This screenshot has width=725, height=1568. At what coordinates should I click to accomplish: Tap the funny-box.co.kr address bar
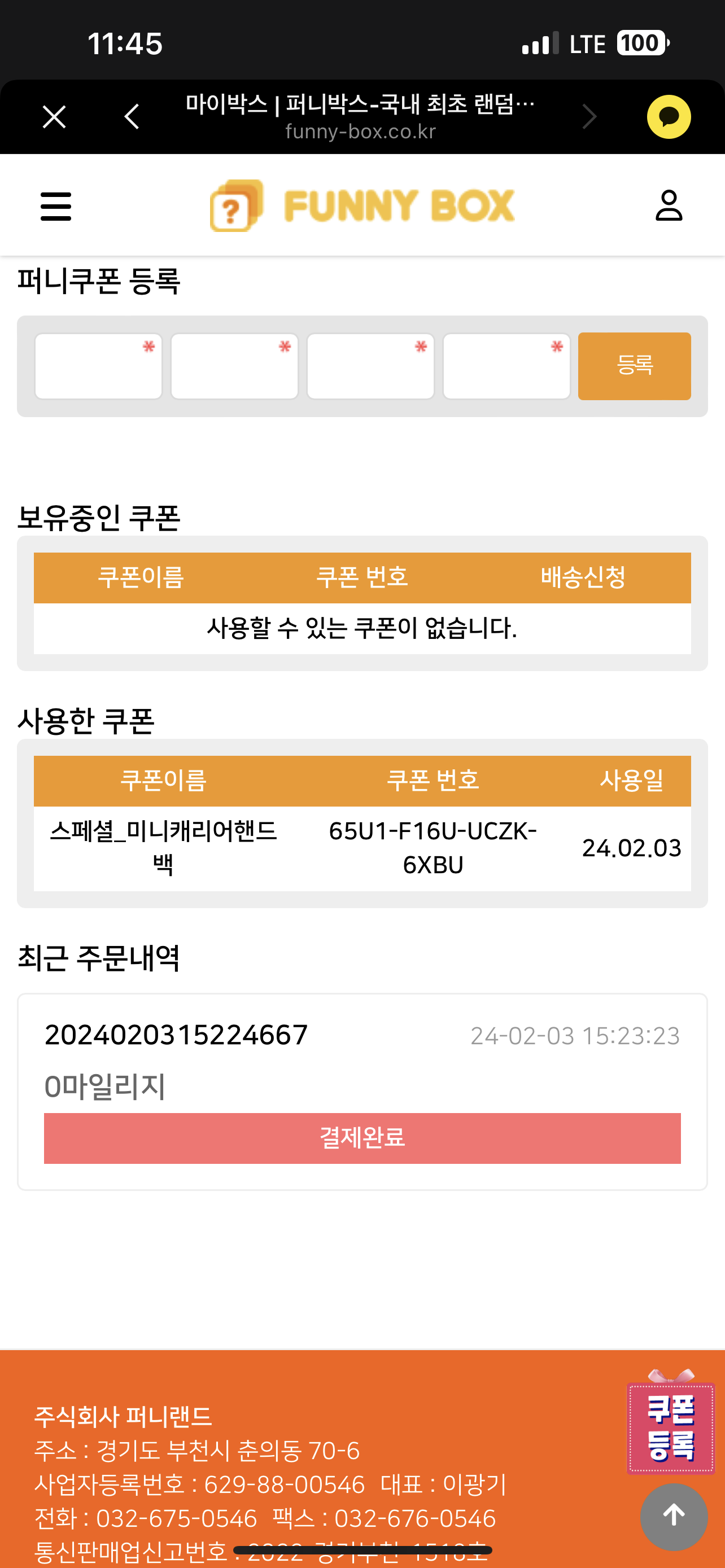[x=360, y=132]
